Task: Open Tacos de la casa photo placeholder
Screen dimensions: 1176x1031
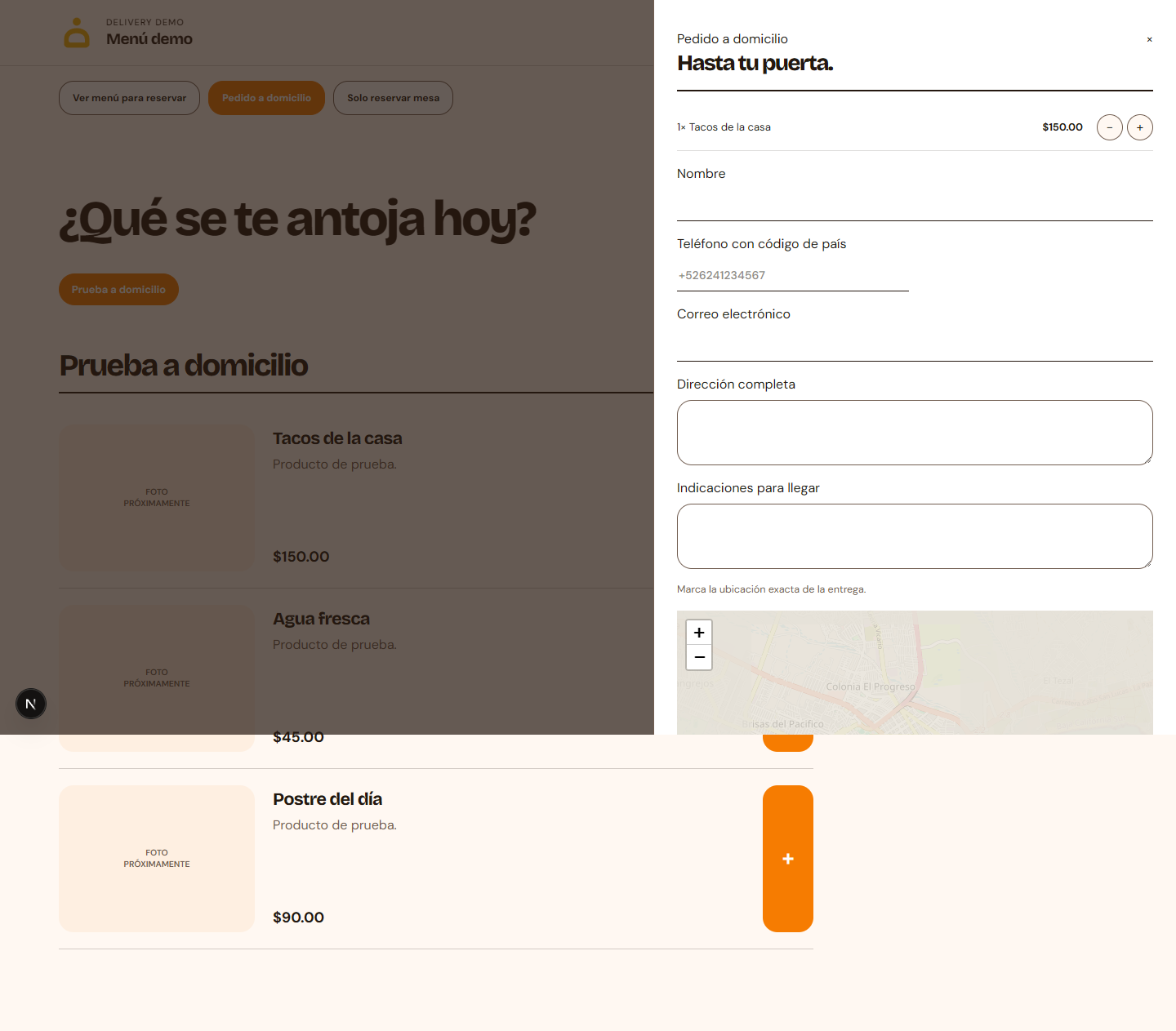Action: pos(157,498)
